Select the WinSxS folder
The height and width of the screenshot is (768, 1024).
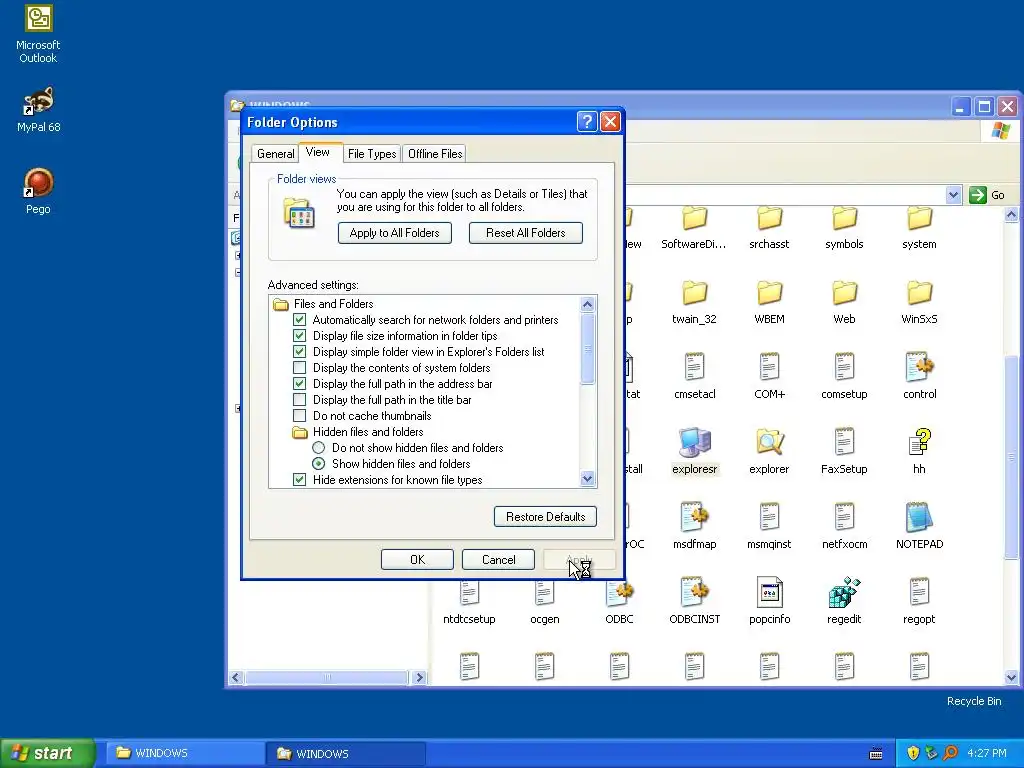pyautogui.click(x=919, y=302)
